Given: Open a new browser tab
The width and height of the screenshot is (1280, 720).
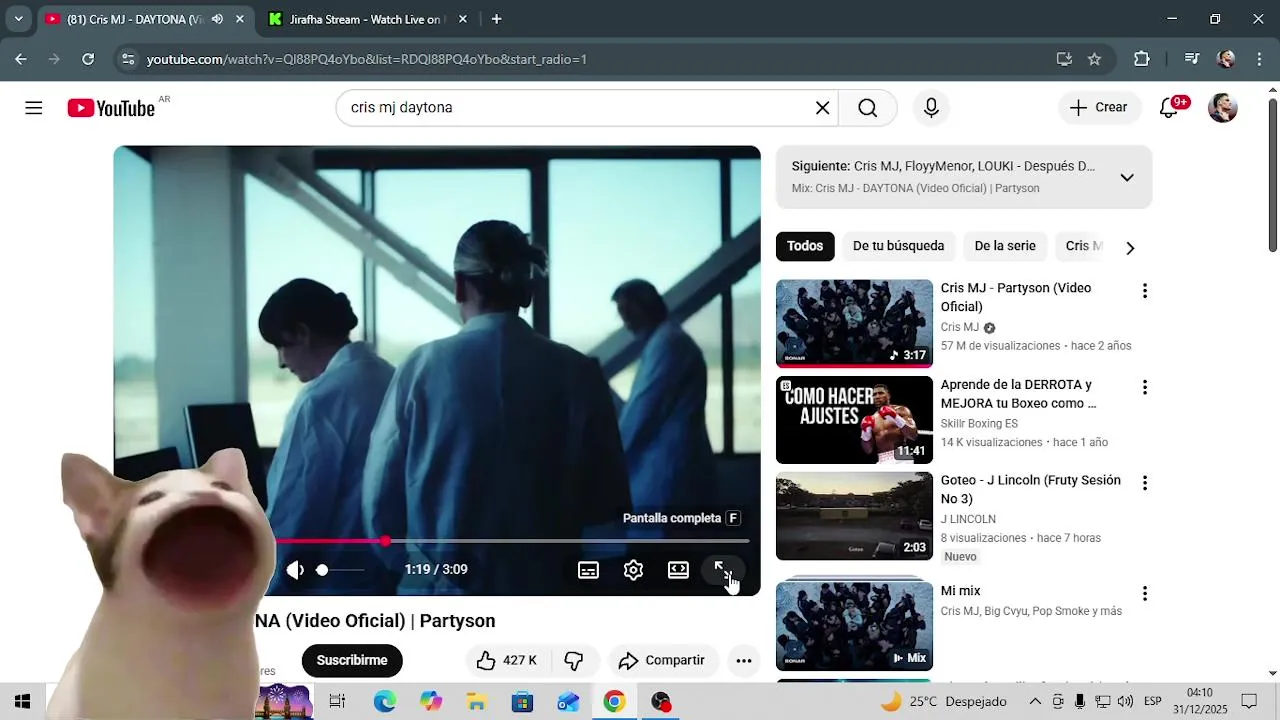Looking at the screenshot, I should [496, 19].
